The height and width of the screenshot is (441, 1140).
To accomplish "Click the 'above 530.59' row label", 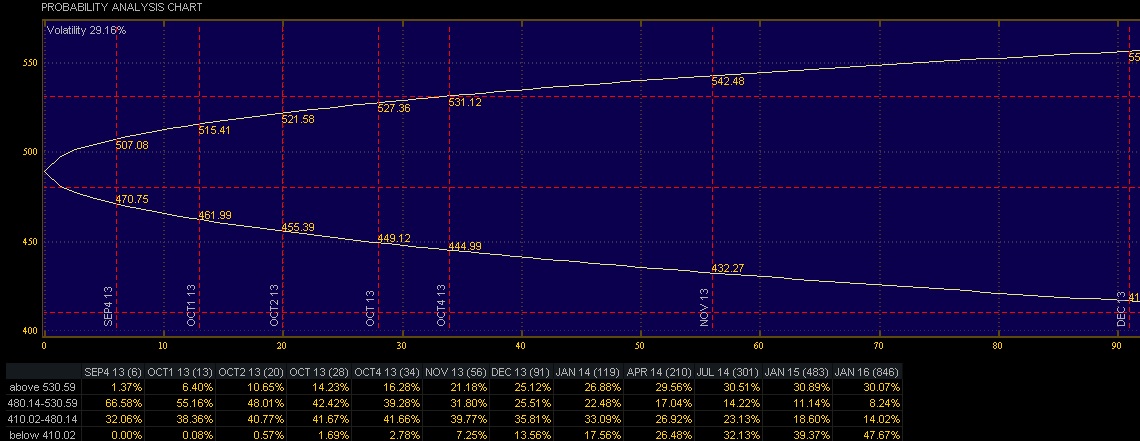I will (37, 388).
